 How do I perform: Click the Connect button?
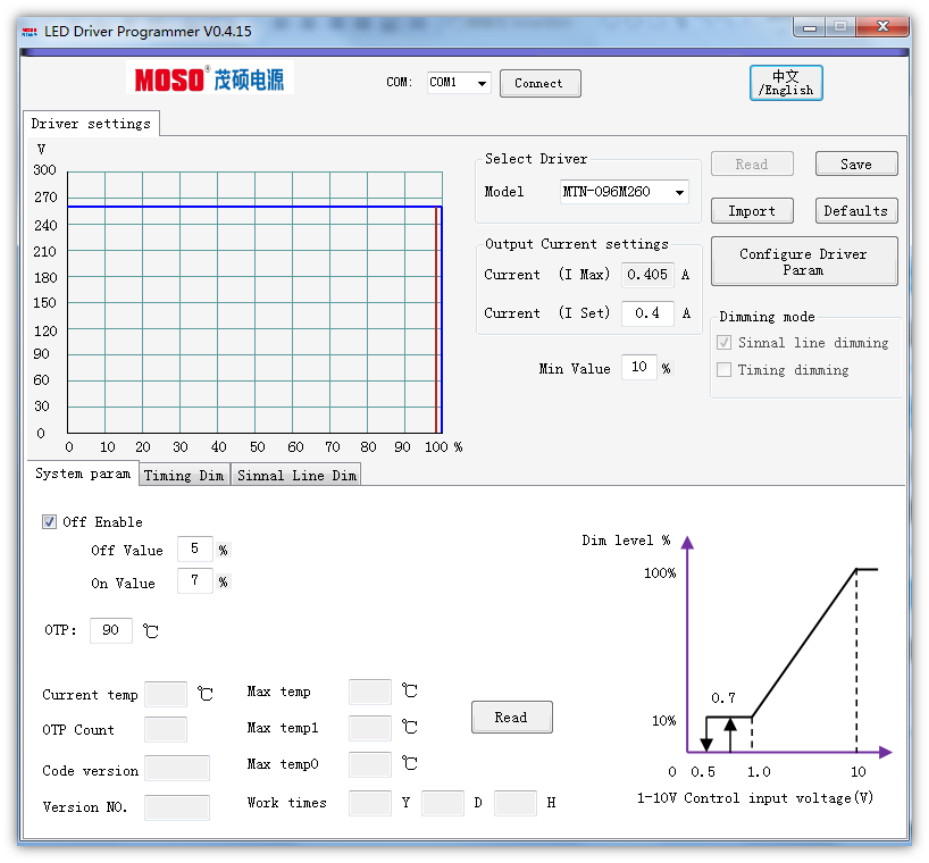540,84
